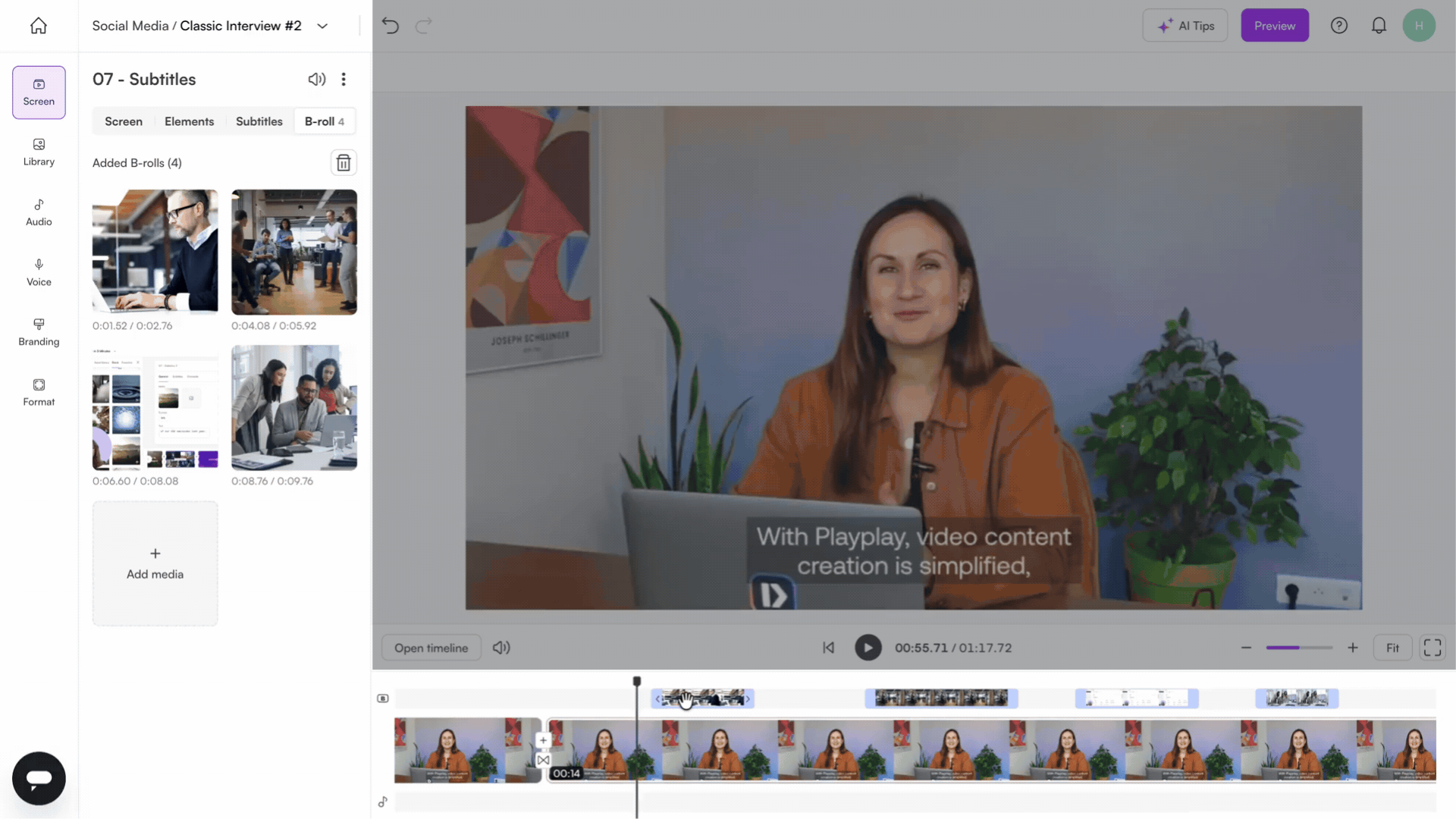The height and width of the screenshot is (819, 1456).
Task: Zoom in timeline with plus button
Action: [x=1352, y=648]
